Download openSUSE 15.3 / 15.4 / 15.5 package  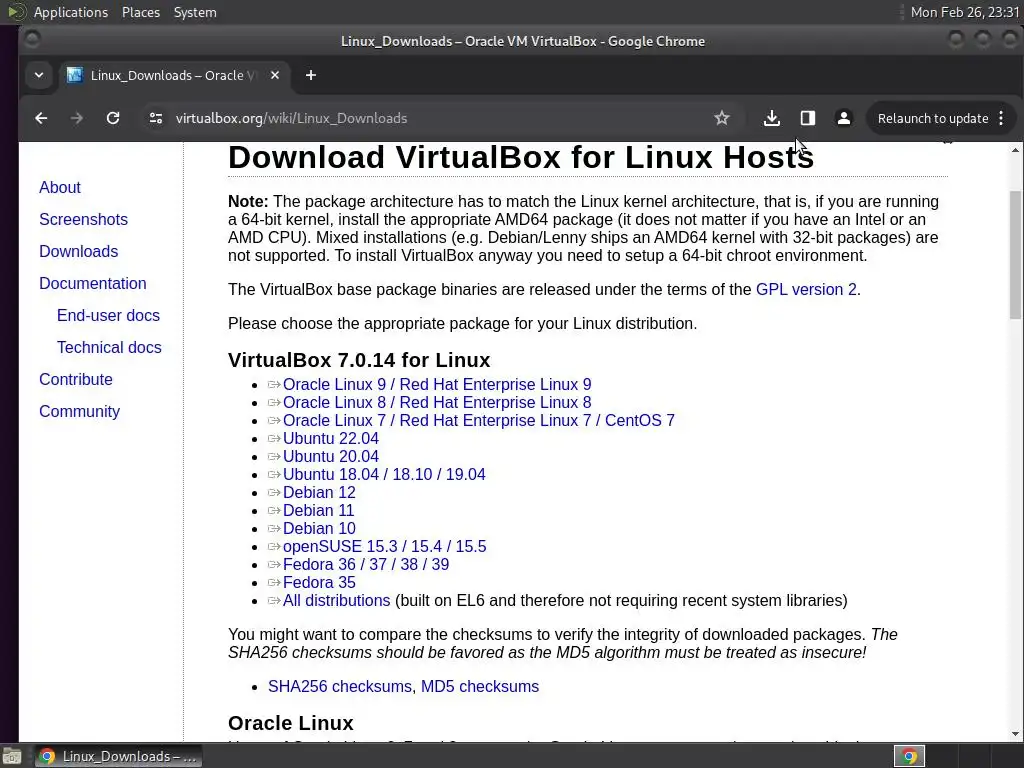[385, 546]
